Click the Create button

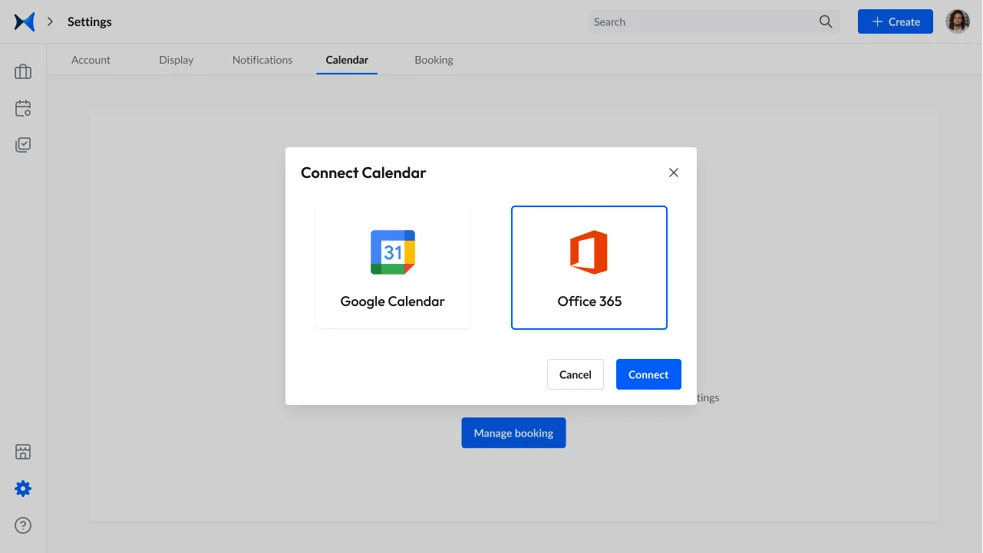tap(895, 21)
